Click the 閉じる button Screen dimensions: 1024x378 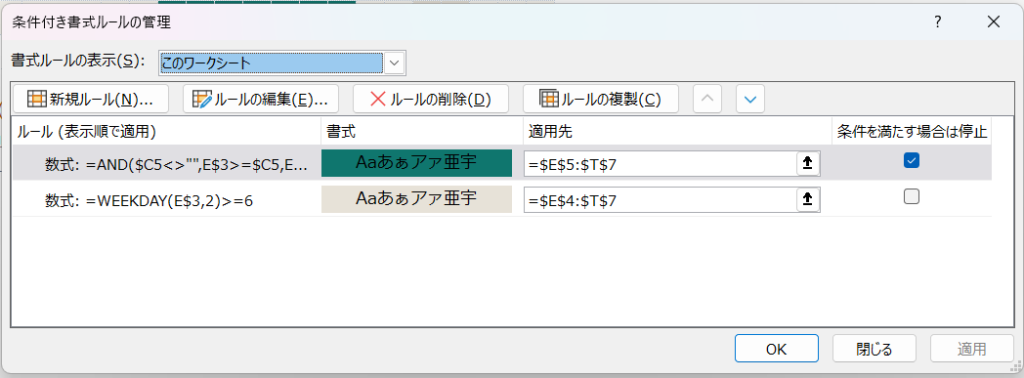point(874,349)
